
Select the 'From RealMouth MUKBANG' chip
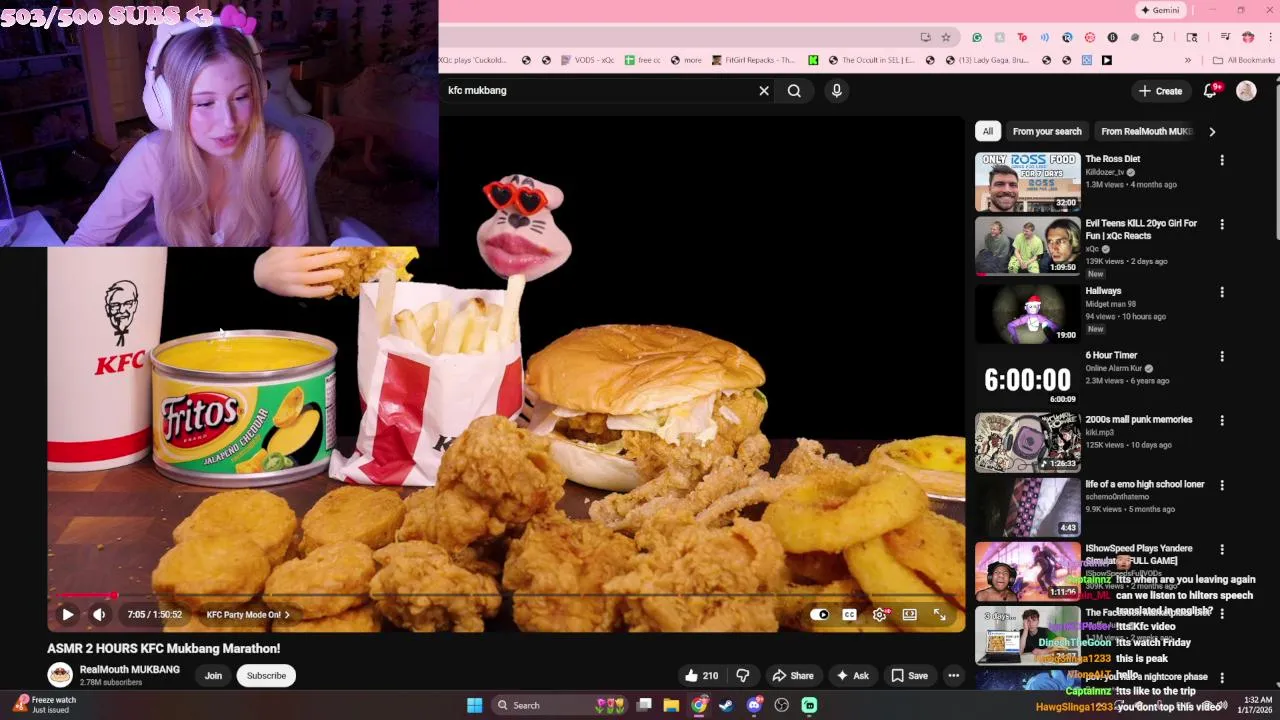(x=1146, y=131)
